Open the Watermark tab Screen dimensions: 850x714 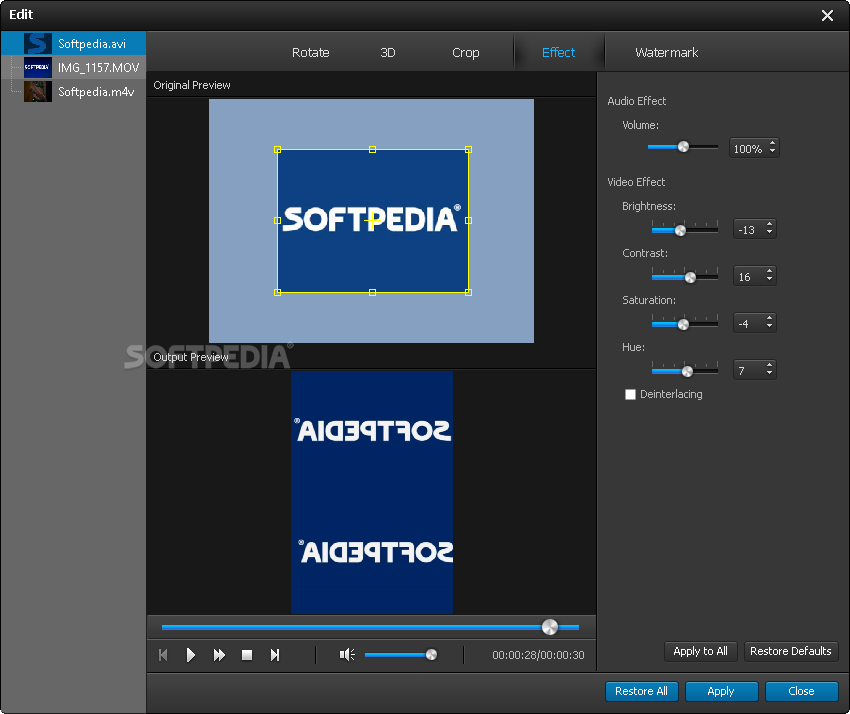(x=666, y=53)
